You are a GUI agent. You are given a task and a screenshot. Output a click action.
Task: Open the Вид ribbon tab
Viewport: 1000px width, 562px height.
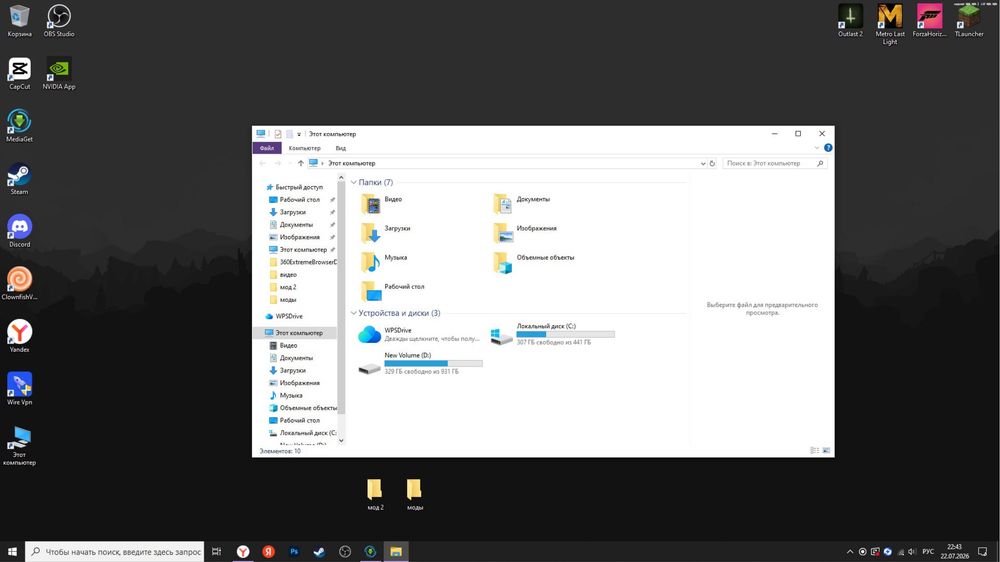pos(341,148)
